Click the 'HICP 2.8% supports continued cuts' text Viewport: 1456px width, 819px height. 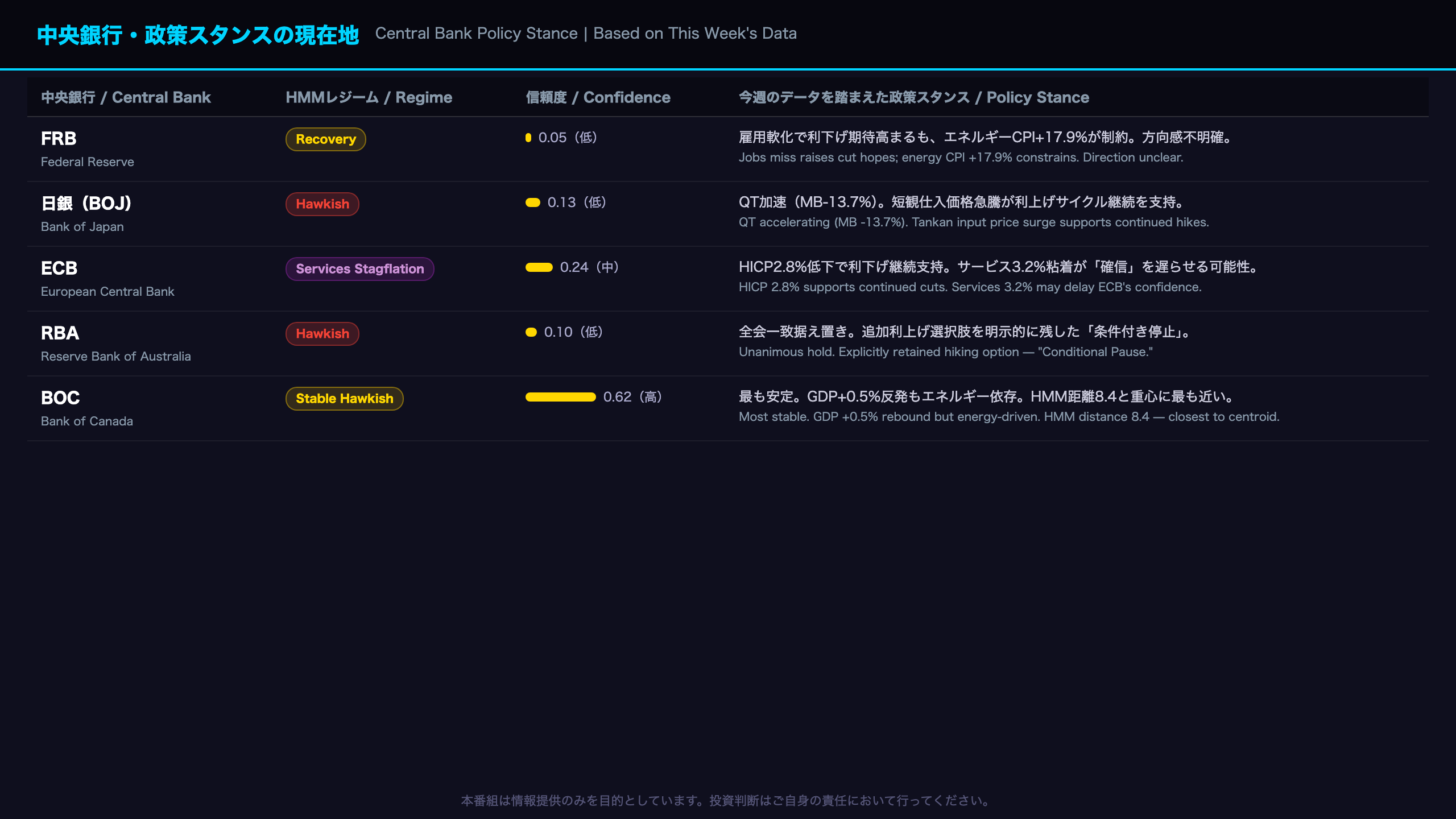coord(970,287)
